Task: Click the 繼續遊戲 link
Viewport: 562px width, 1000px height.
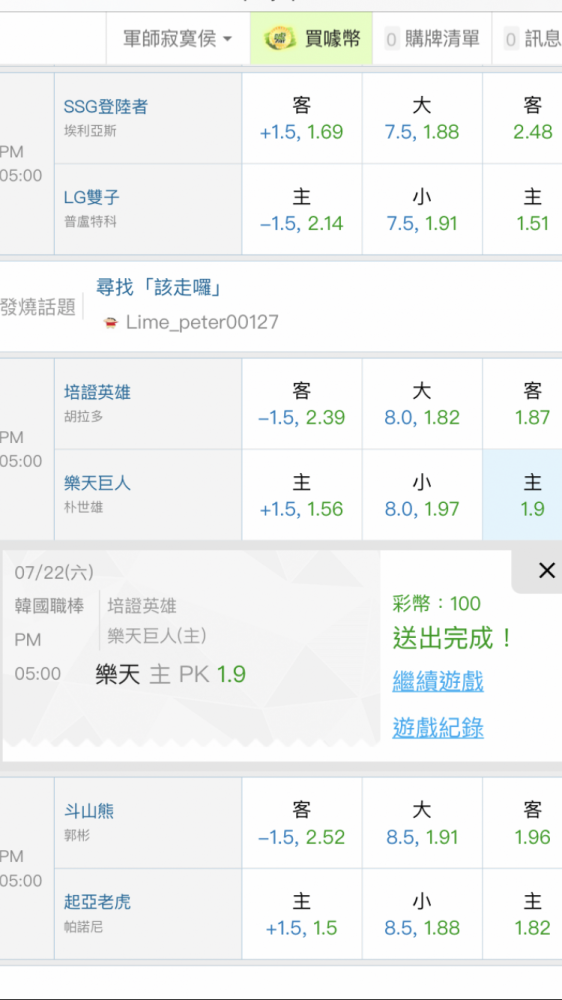Action: coord(438,681)
